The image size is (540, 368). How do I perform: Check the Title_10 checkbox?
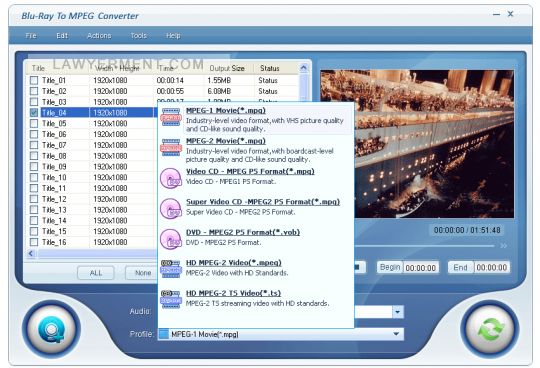tap(34, 177)
